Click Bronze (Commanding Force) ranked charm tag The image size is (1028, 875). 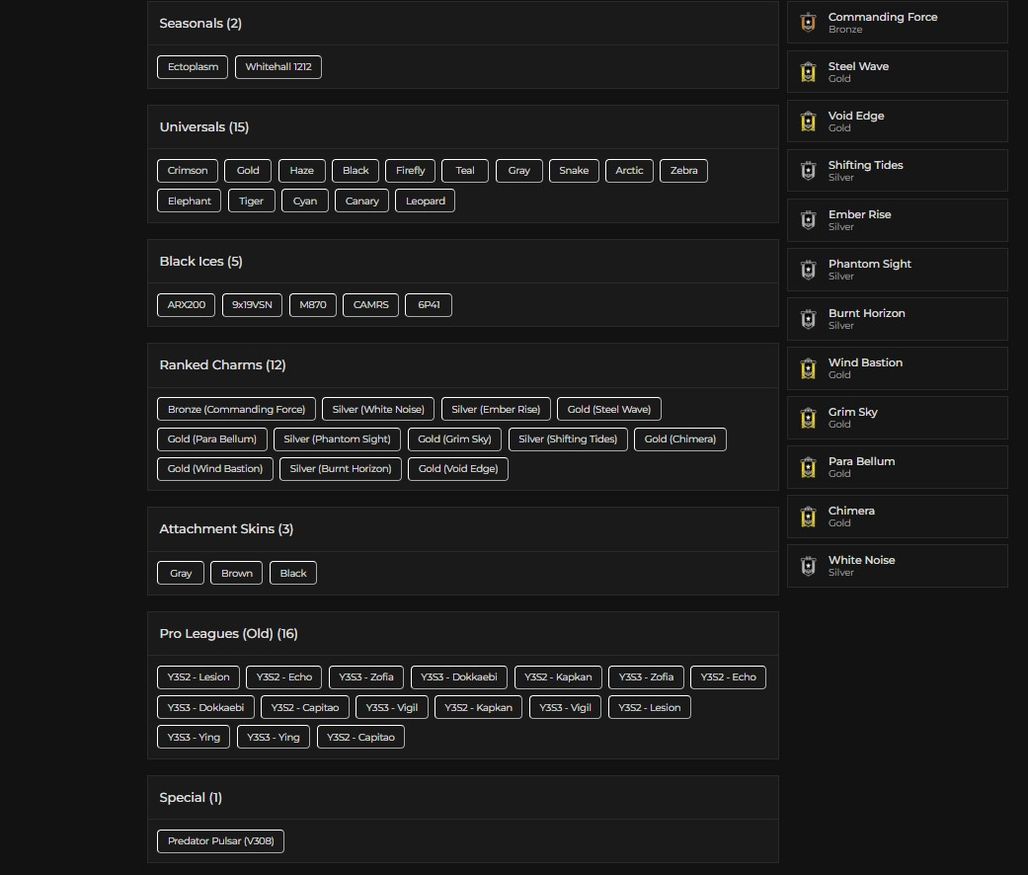click(x=237, y=409)
